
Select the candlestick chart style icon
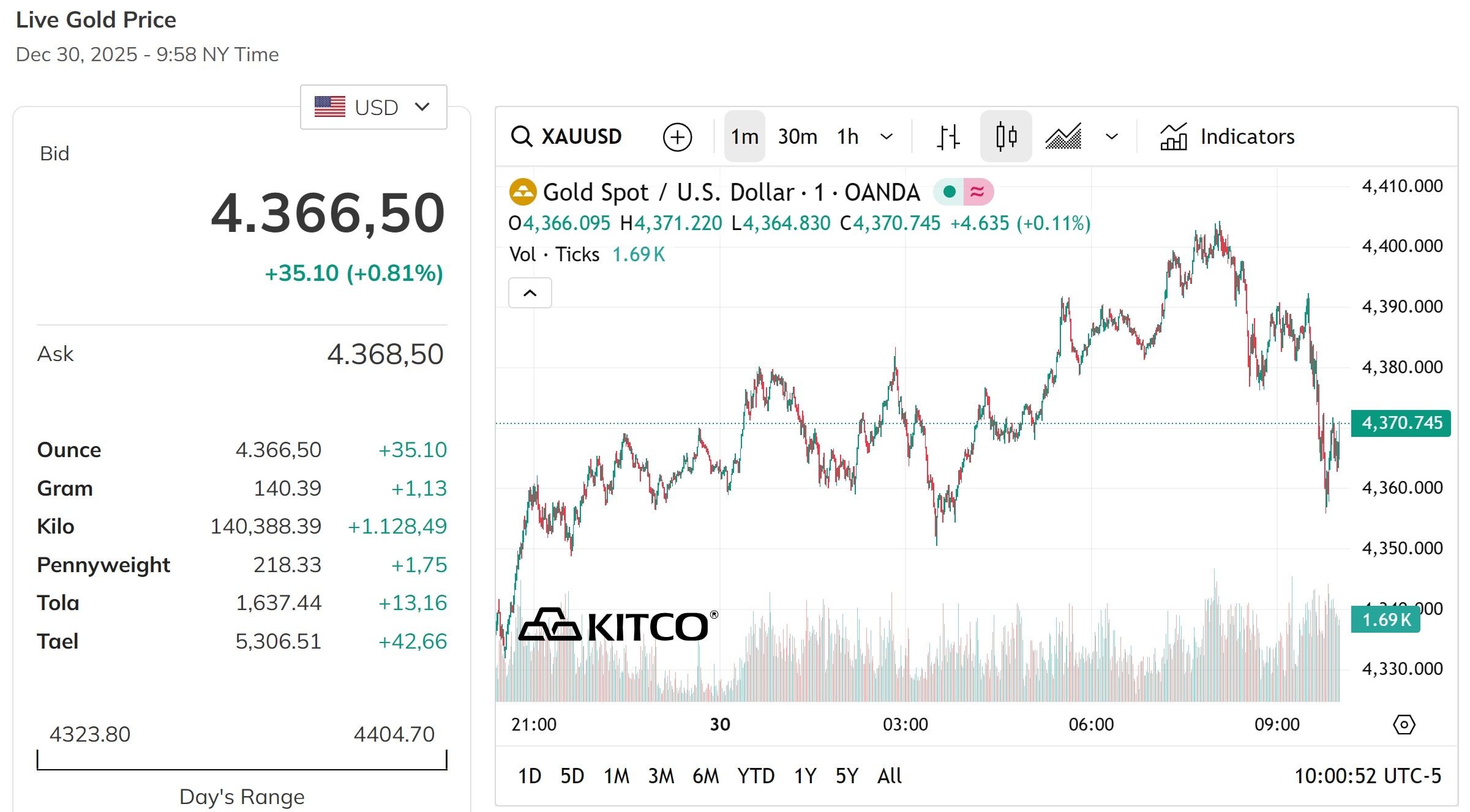(1006, 136)
